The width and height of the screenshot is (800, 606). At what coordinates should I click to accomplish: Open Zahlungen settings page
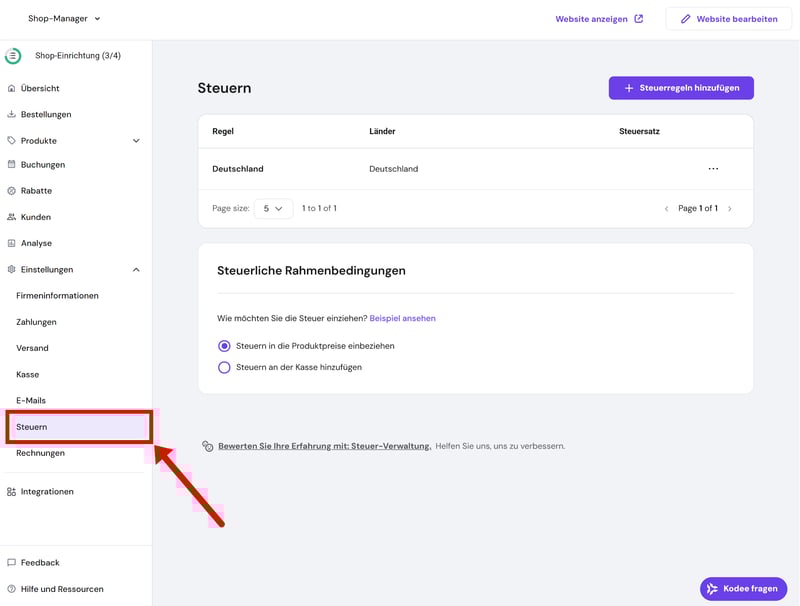point(36,322)
